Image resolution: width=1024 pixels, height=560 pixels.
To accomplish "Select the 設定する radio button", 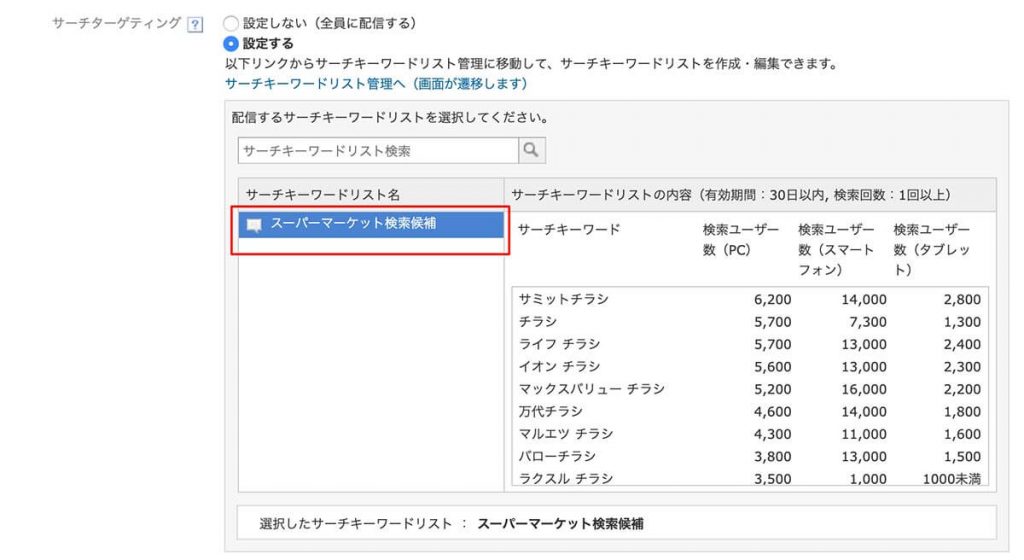I will [231, 44].
